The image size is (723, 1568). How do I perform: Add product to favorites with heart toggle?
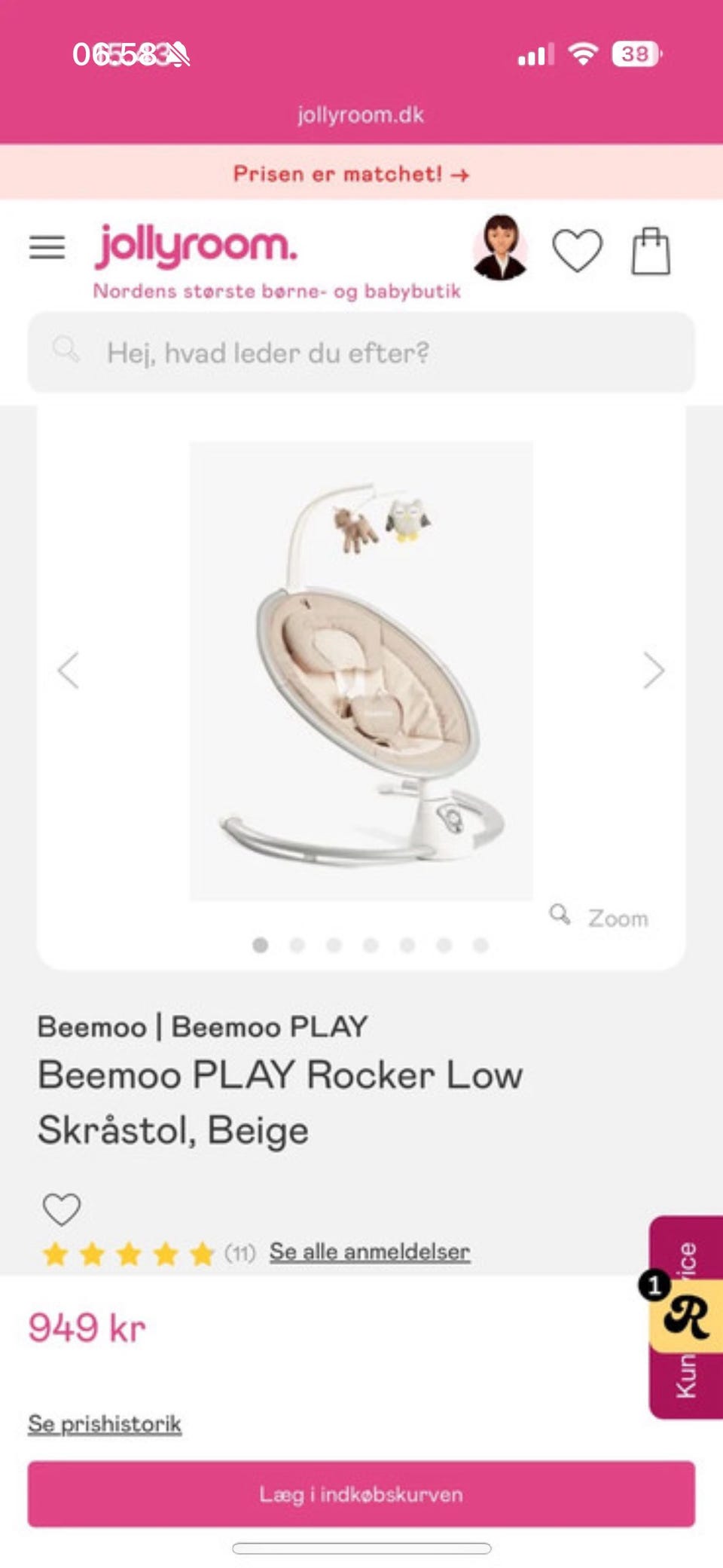(61, 1209)
